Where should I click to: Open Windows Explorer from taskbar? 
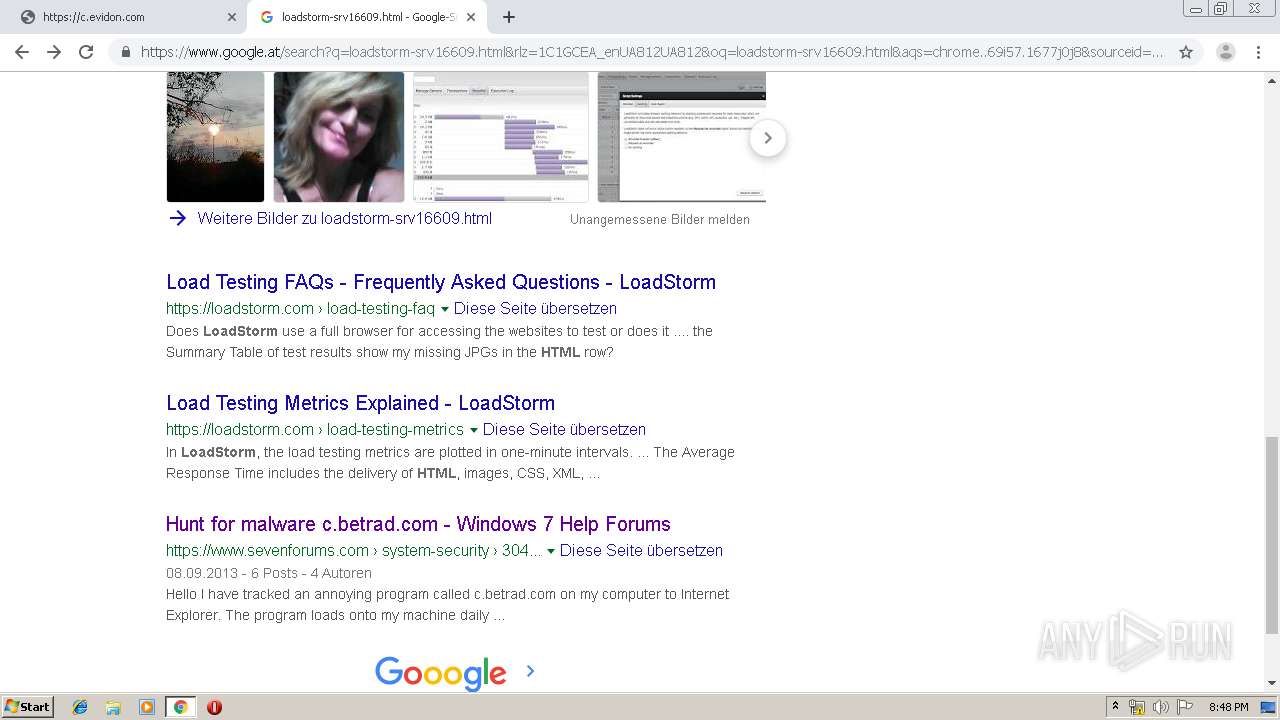coord(113,707)
